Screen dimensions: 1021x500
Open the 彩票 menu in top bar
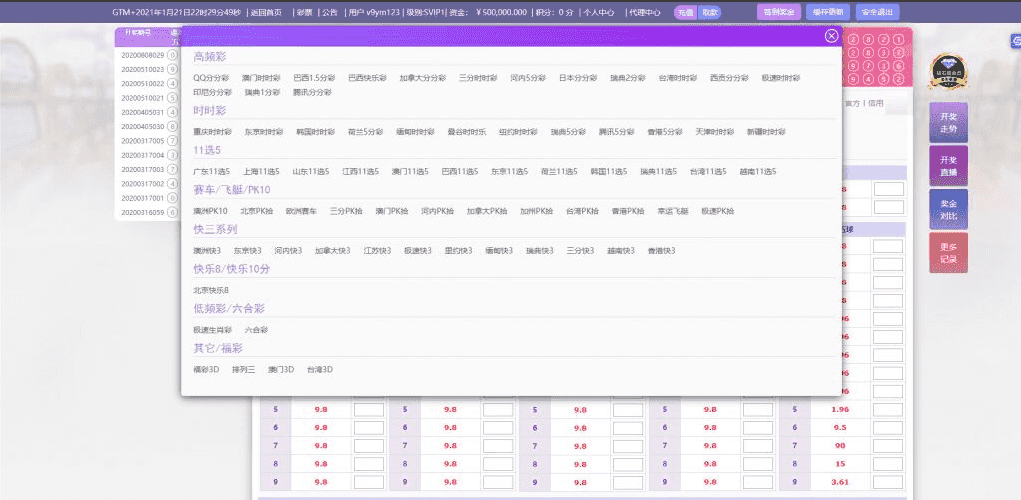coord(304,12)
